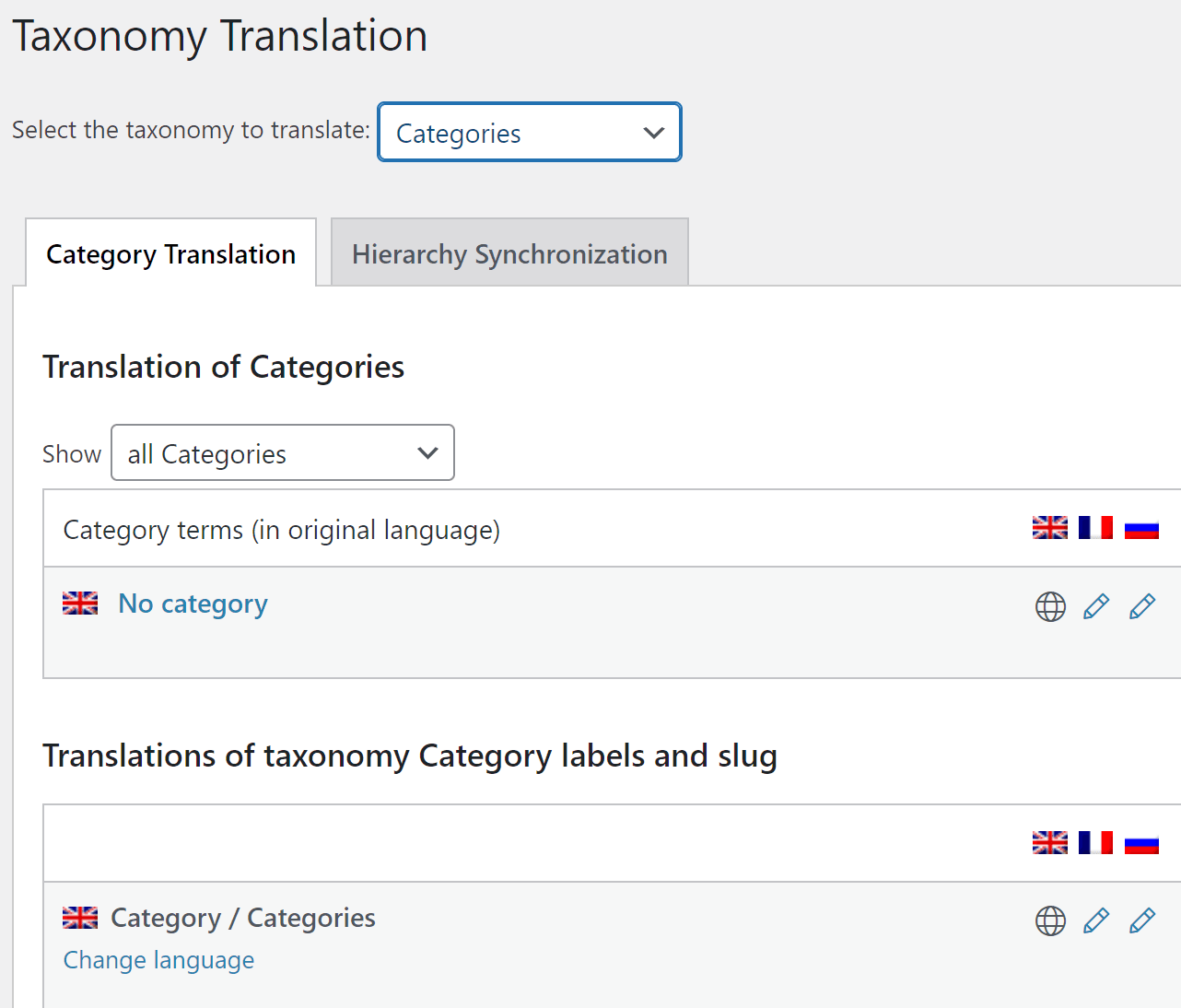The height and width of the screenshot is (1008, 1181).
Task: Click the 'Category / Categories' label text
Action: tap(243, 918)
